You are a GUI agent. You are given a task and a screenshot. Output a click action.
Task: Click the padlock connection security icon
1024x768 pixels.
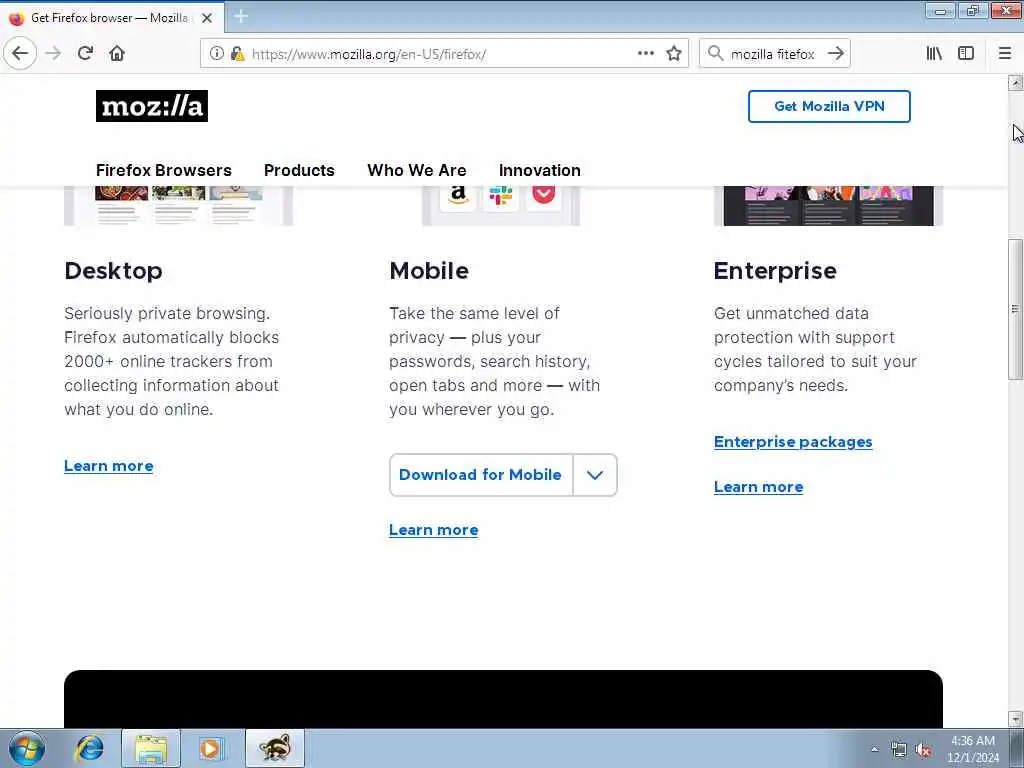(x=238, y=54)
